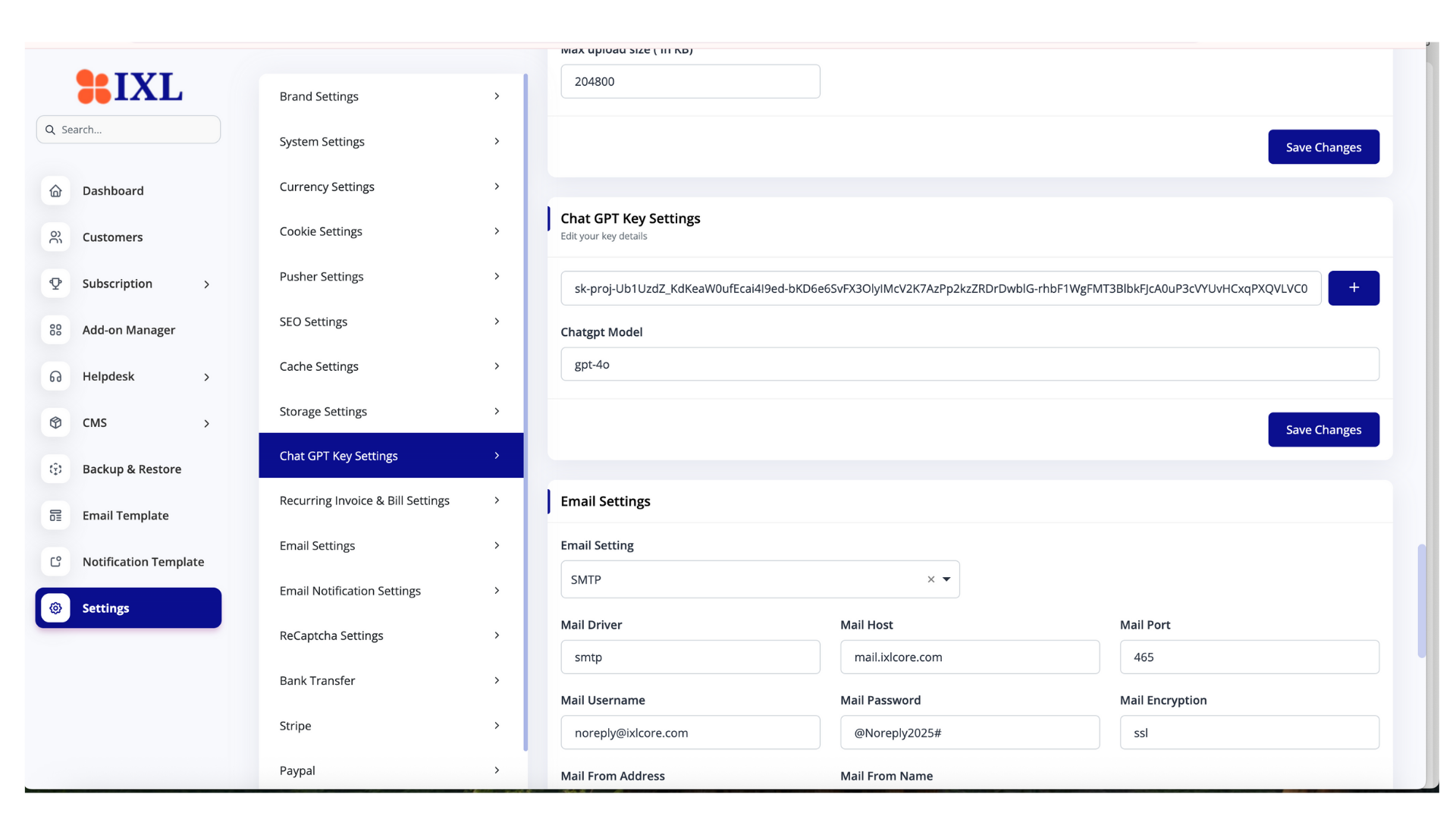Click the Currency Settings chevron arrow
The width and height of the screenshot is (1456, 819).
tap(497, 187)
